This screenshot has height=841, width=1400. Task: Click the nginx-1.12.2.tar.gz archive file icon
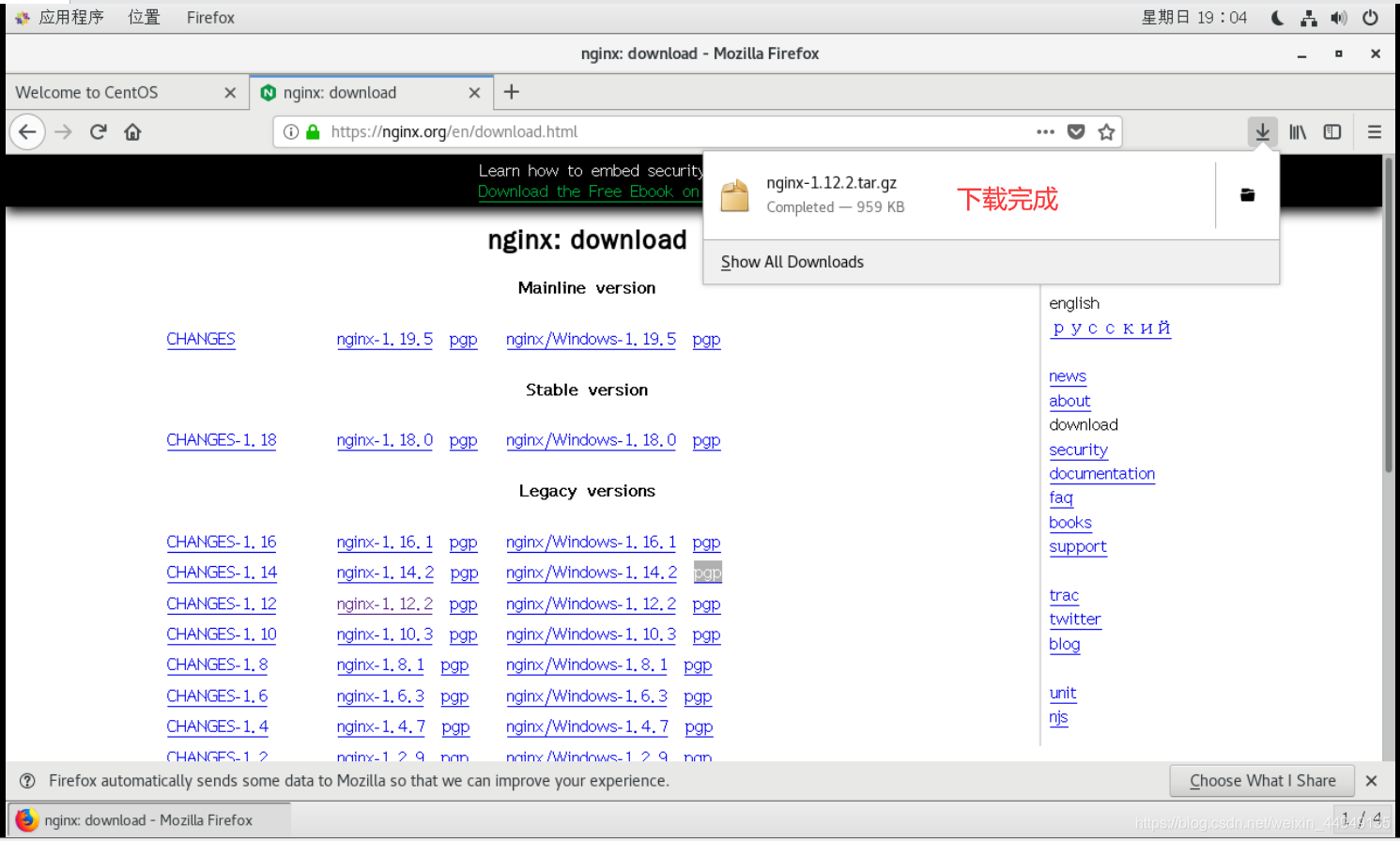click(735, 195)
